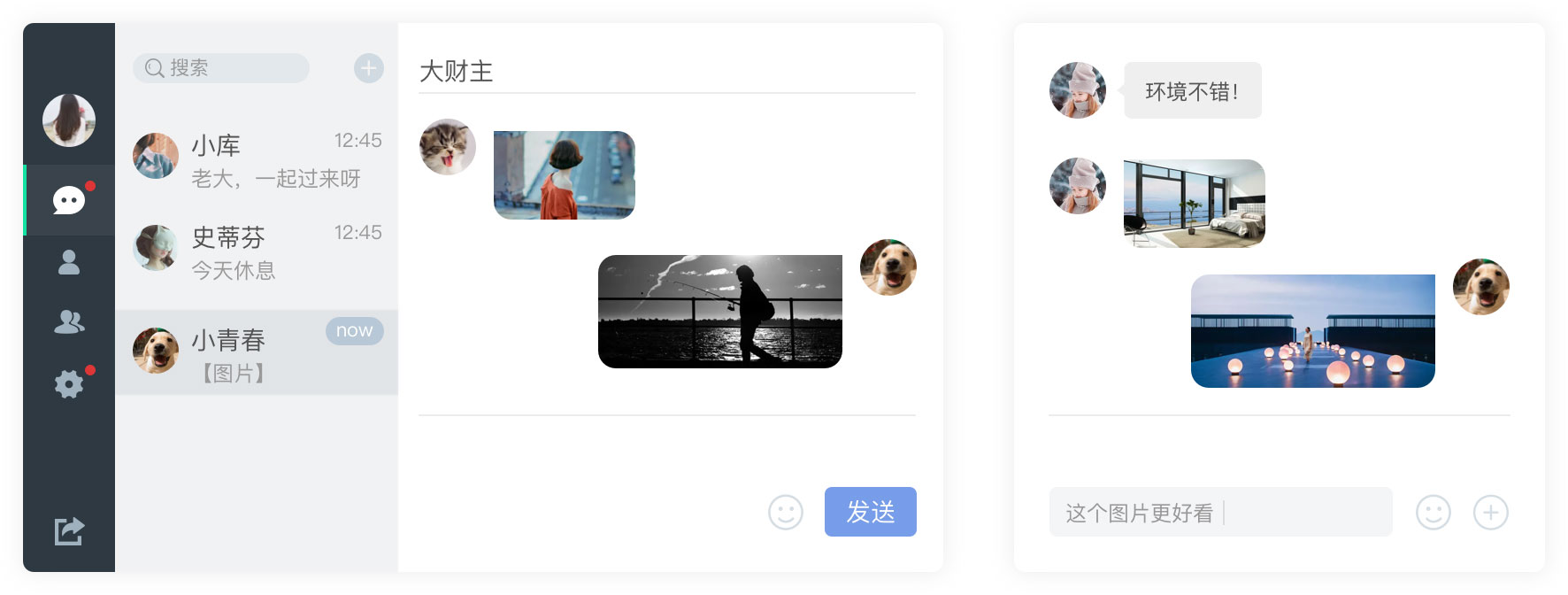This screenshot has width=1568, height=595.
Task: Click the message input with 这个图片更好看
Action: click(x=1221, y=512)
